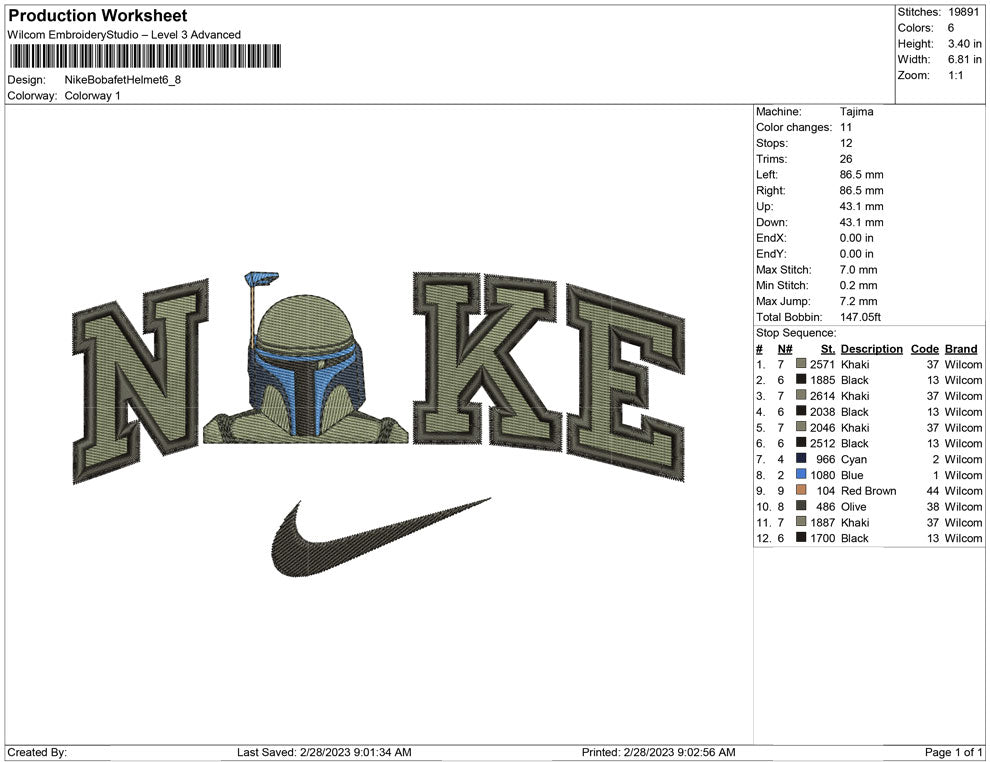Click the Stops value "12"
This screenshot has width=990, height=762.
tap(846, 143)
